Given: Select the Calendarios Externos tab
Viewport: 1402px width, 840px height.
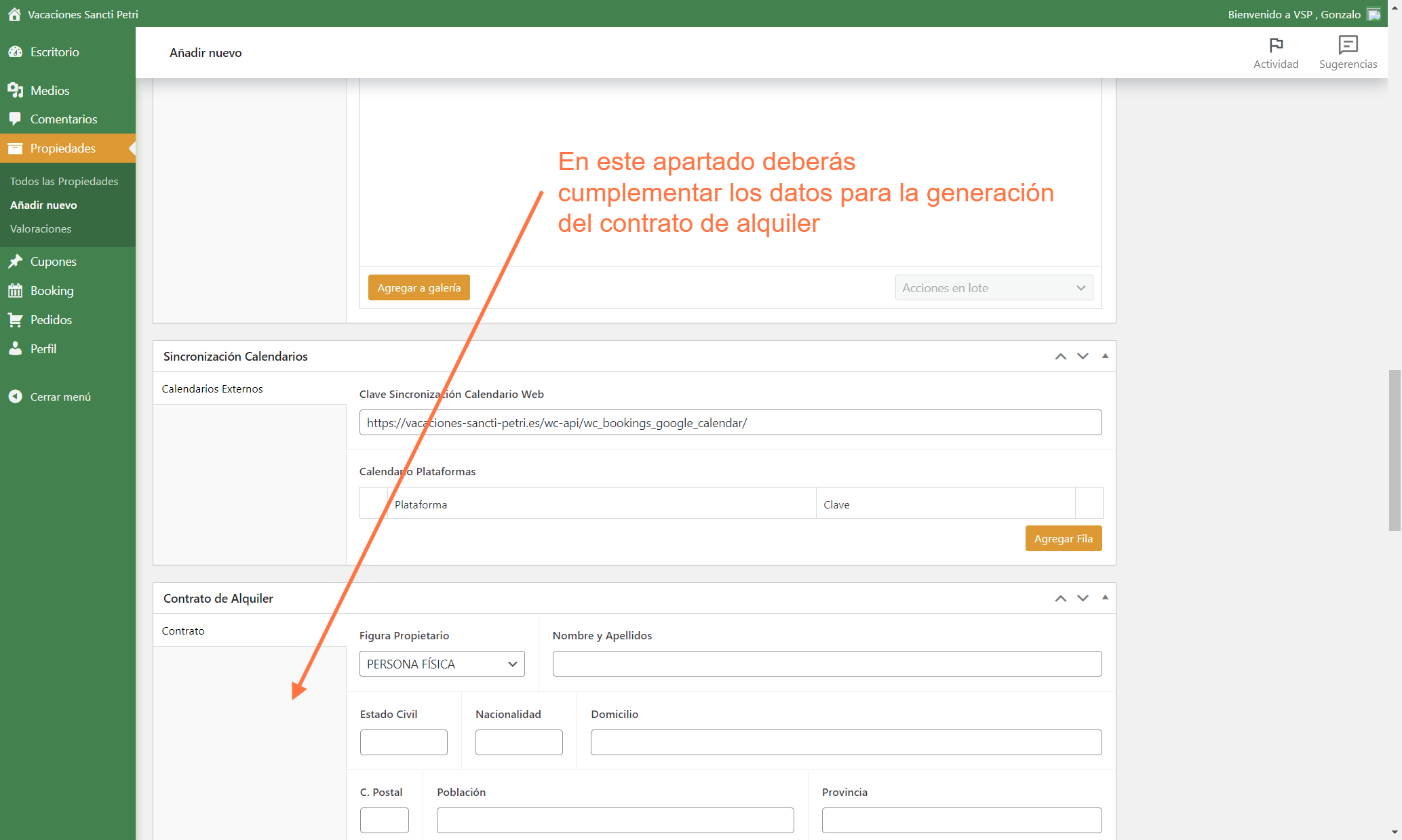Looking at the screenshot, I should [250, 388].
